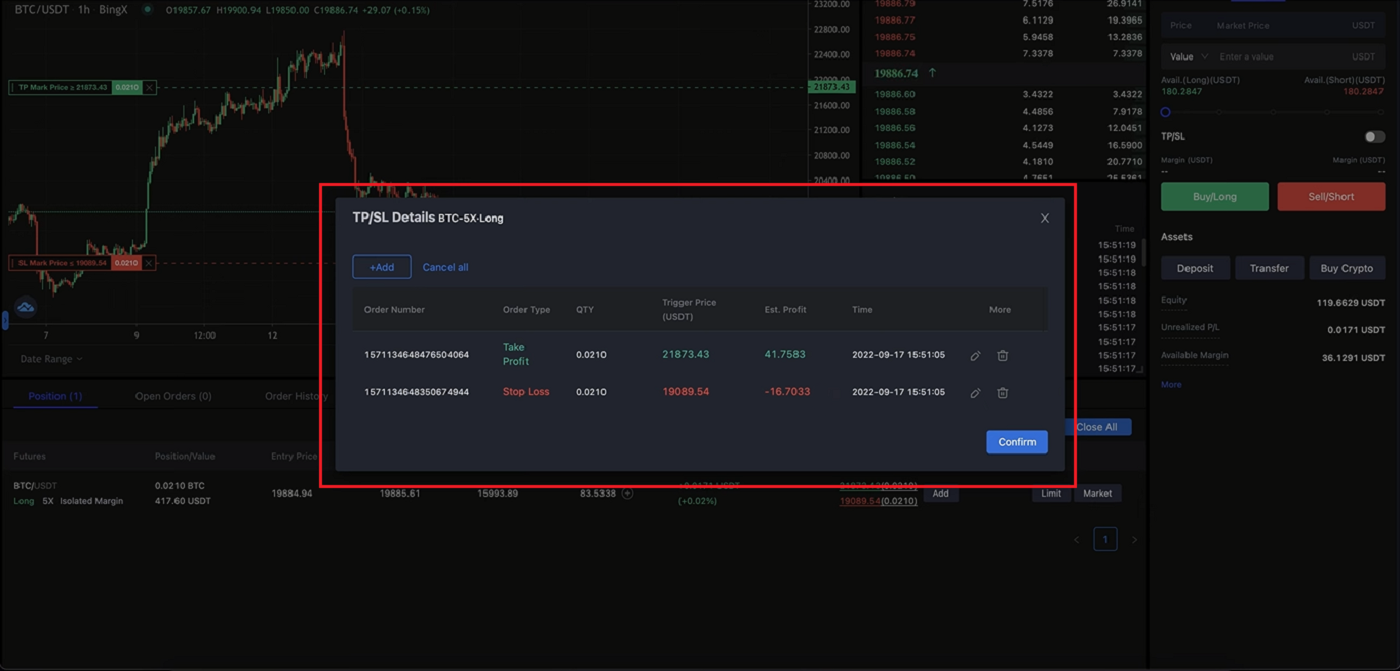Dismiss the SL Mark Price label with its X
The height and width of the screenshot is (671, 1400).
[x=150, y=262]
